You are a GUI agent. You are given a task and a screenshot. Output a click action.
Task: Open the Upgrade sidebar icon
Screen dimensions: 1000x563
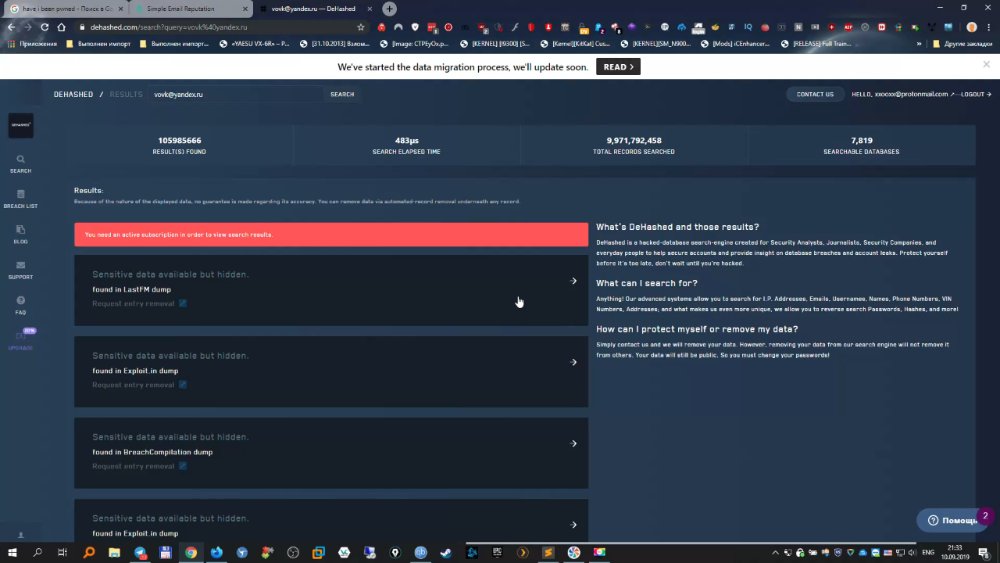click(x=20, y=340)
